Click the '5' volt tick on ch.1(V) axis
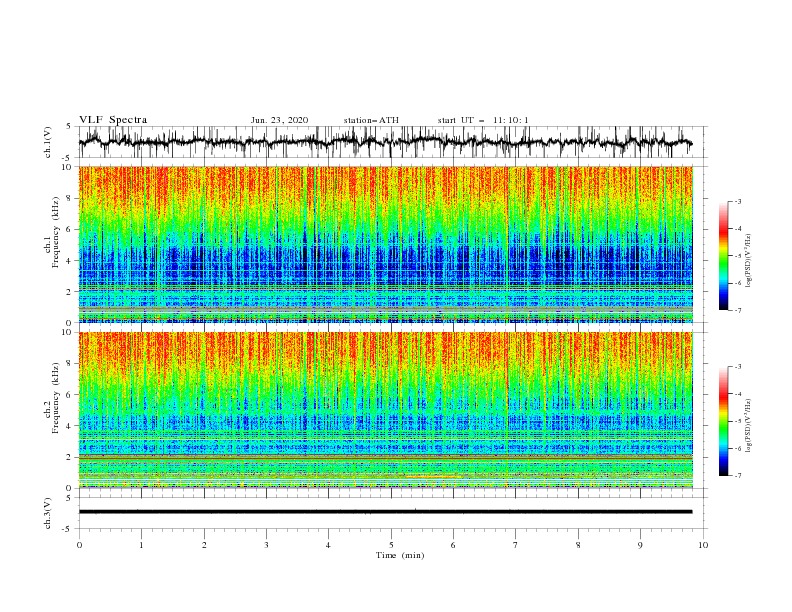This screenshot has width=792, height=612. pos(69,127)
